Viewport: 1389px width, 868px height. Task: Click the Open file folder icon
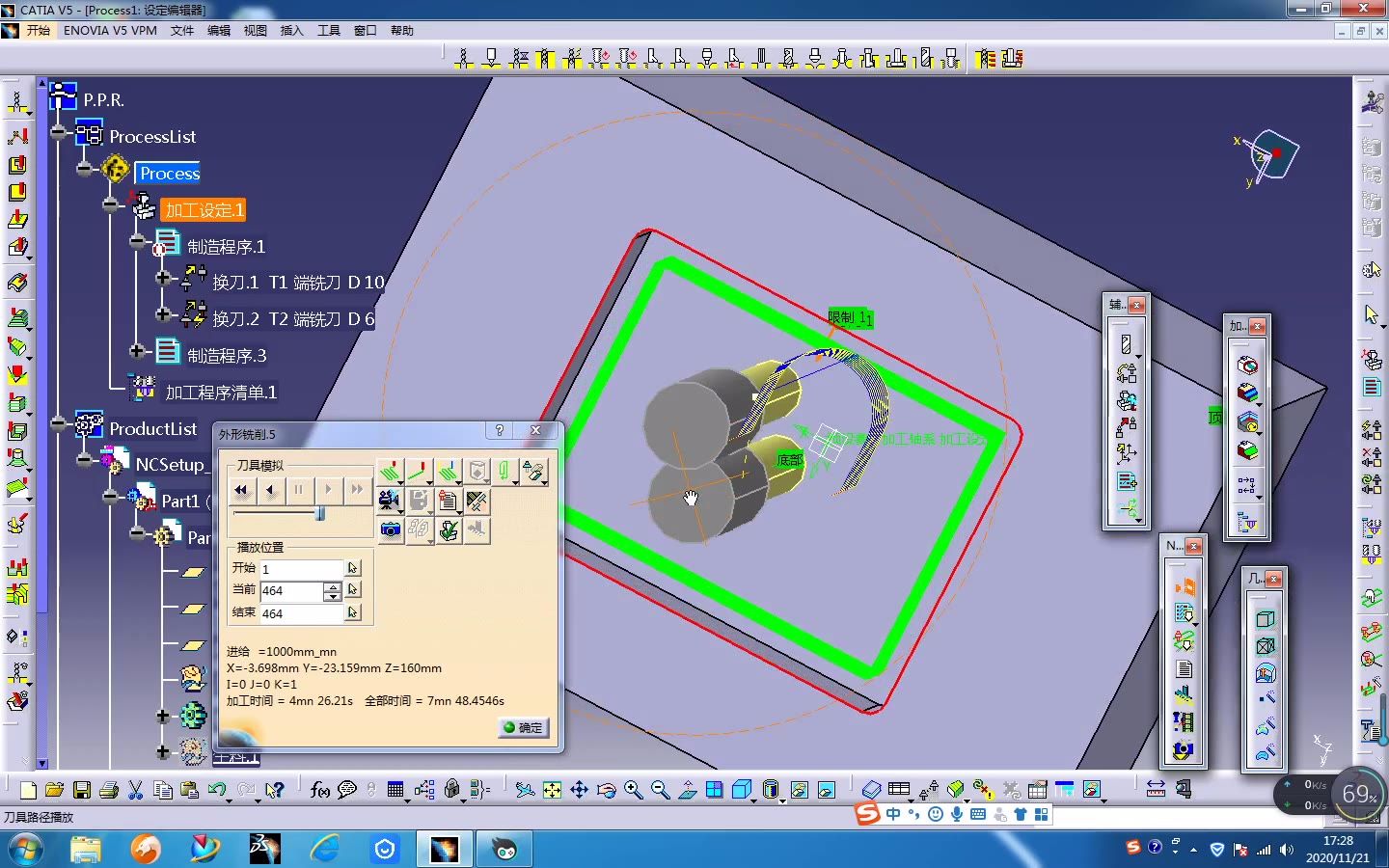[55, 790]
